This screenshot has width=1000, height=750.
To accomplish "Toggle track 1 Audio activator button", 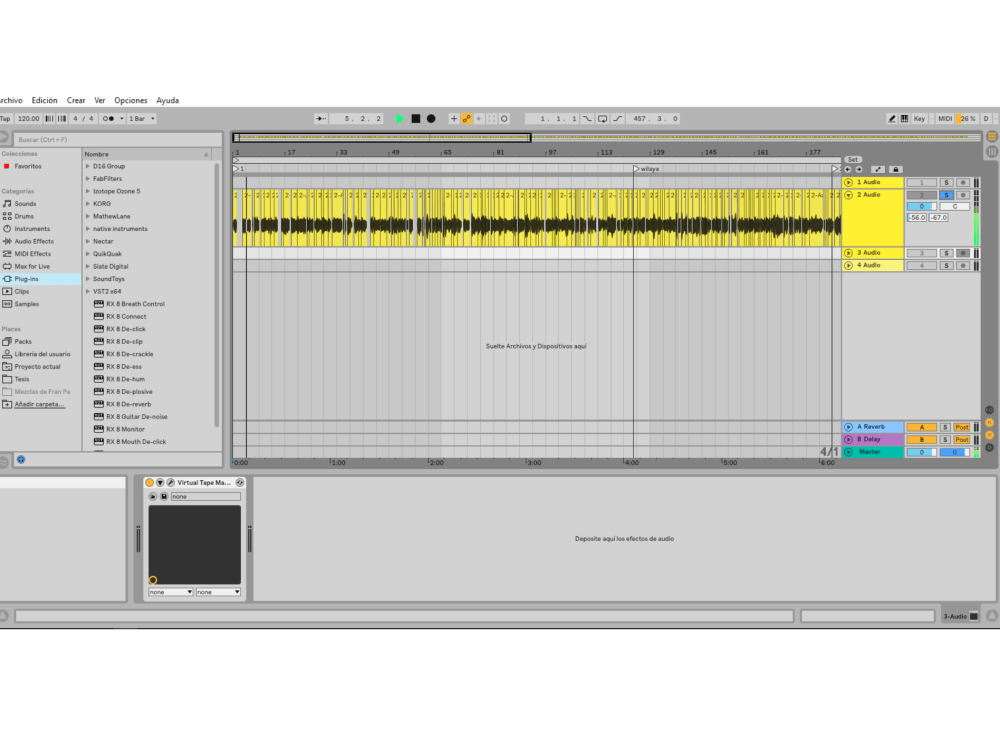I will pos(922,182).
